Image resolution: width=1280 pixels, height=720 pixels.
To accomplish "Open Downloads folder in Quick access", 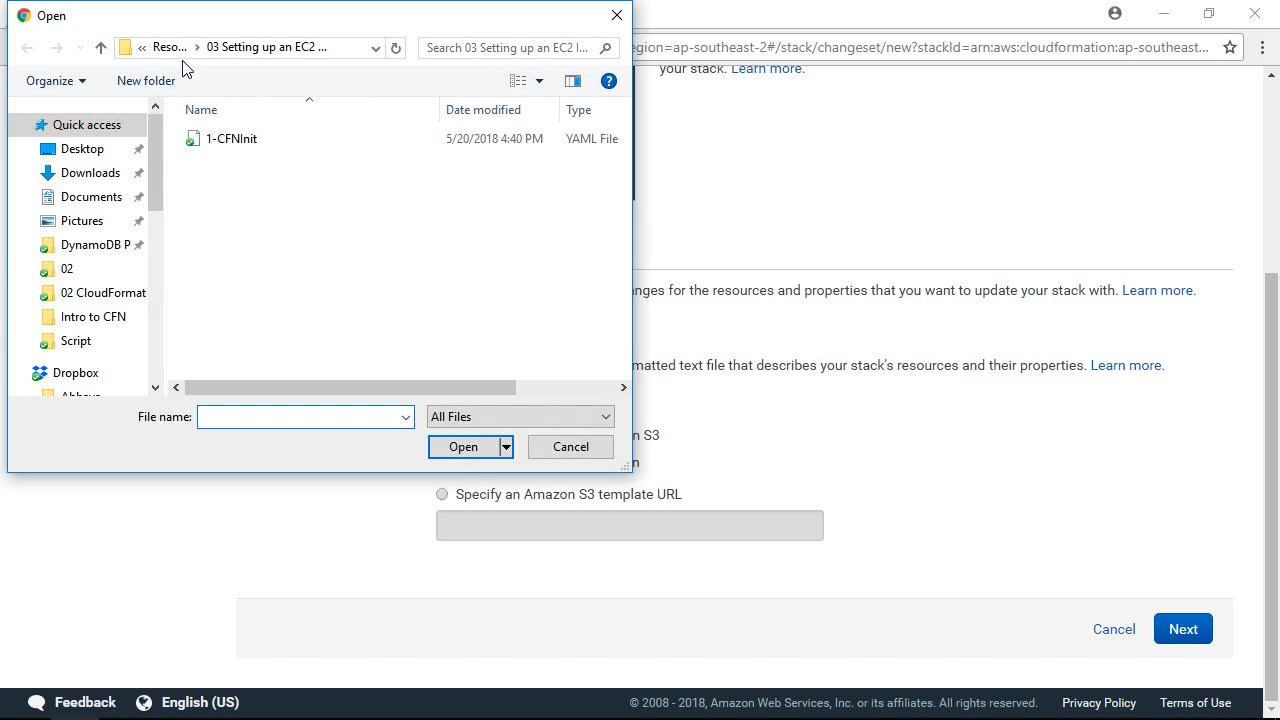I will pos(90,173).
